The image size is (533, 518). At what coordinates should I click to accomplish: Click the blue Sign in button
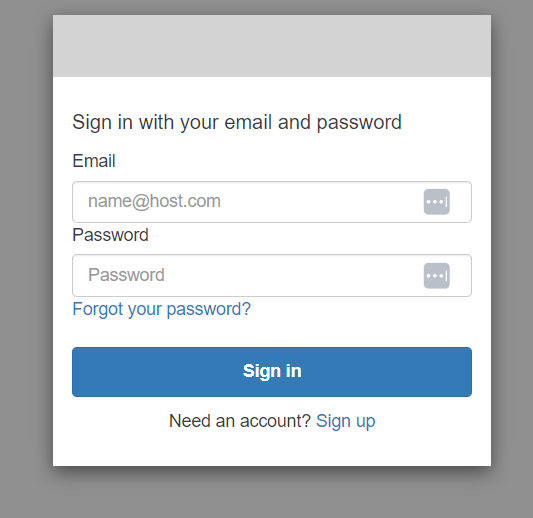pos(272,372)
